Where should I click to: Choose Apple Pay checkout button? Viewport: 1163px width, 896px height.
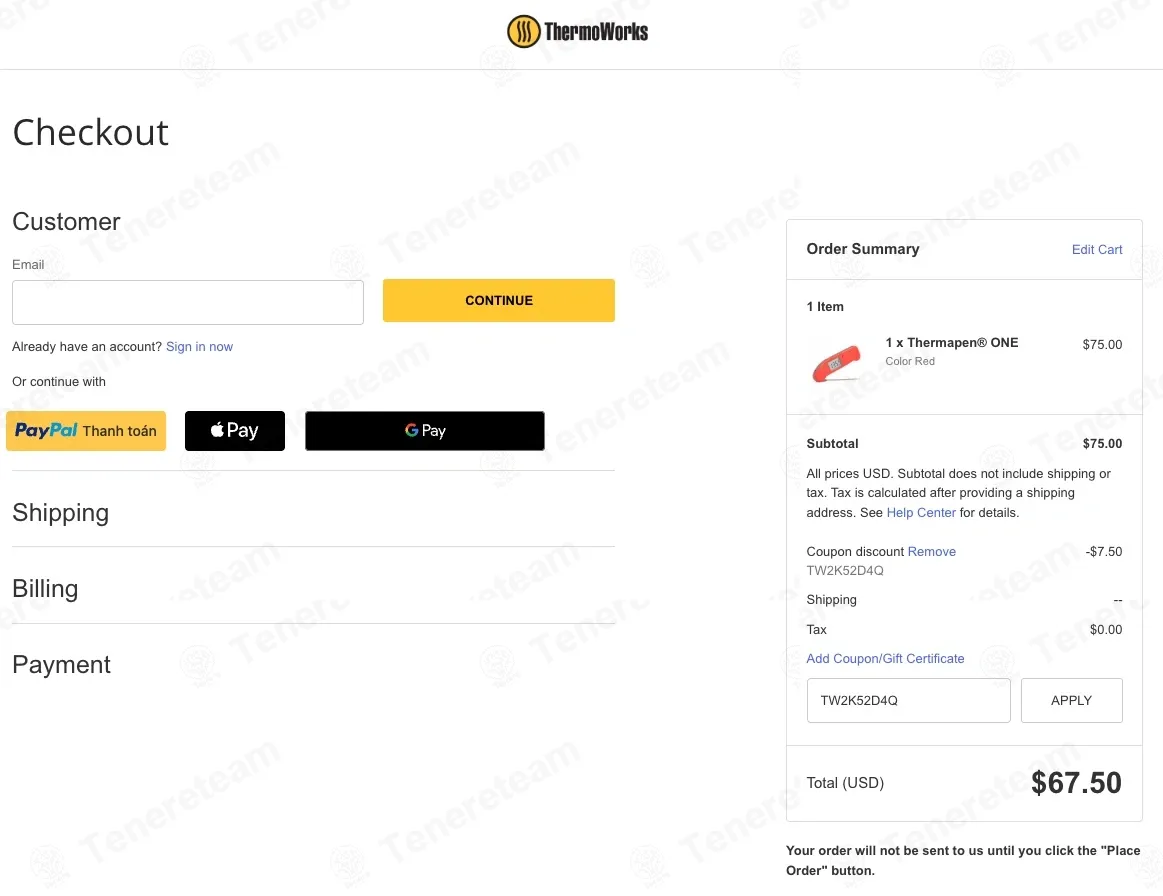click(x=234, y=431)
